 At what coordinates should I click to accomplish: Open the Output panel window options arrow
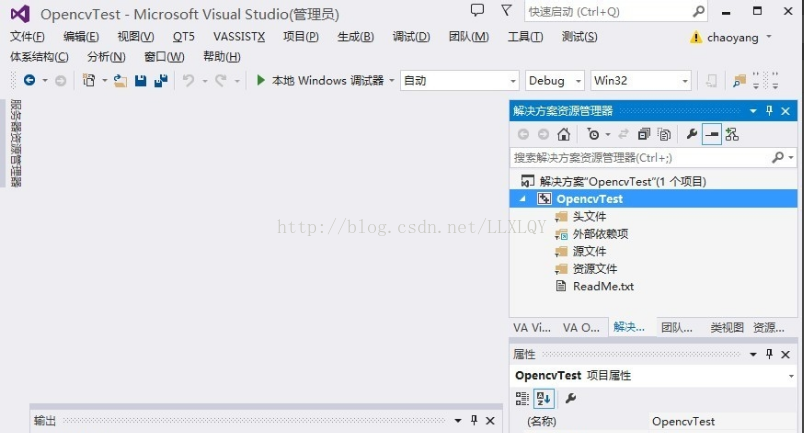pos(458,421)
